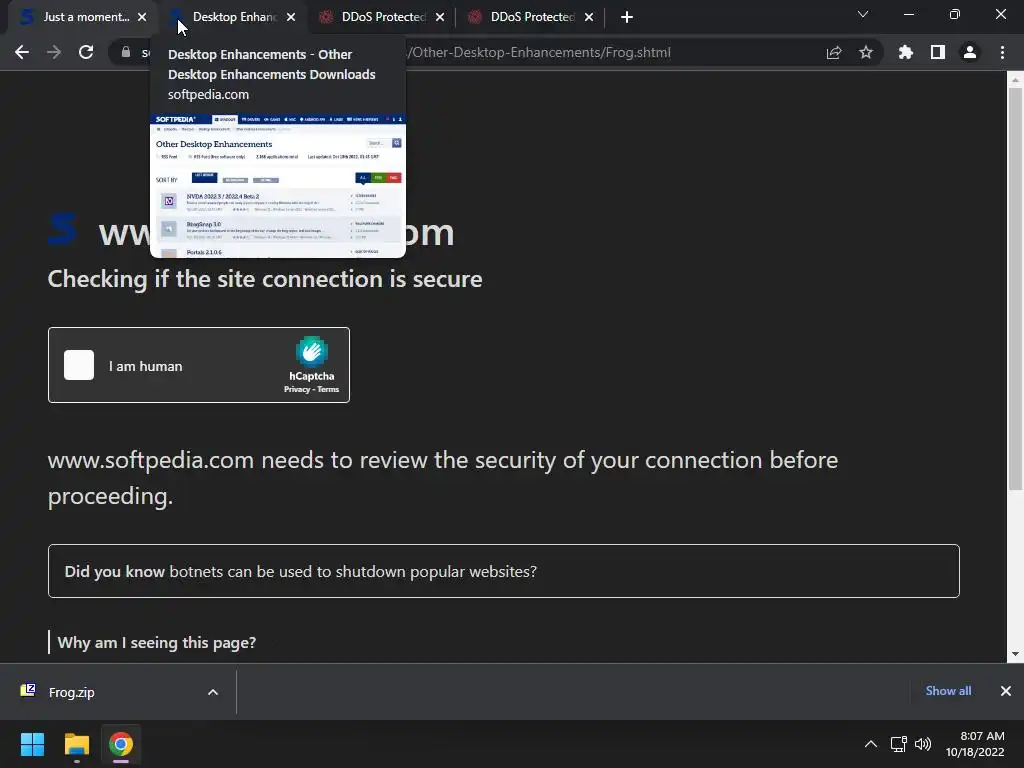Open the Extensions puzzle icon
Screen dimensions: 1024x768
pyautogui.click(x=906, y=52)
